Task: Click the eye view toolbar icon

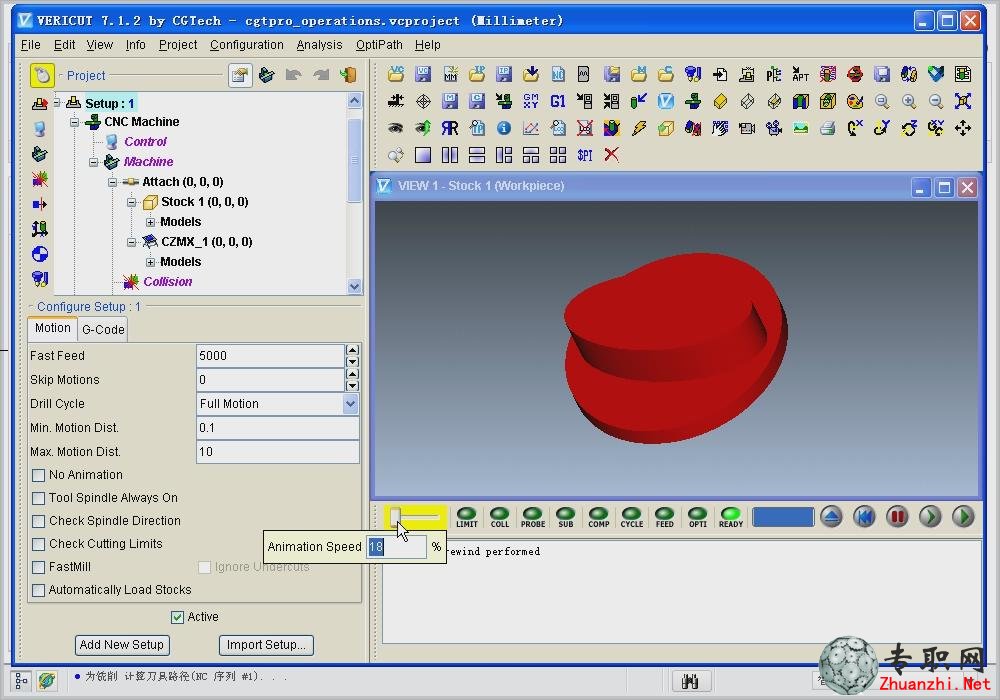Action: pyautogui.click(x=395, y=128)
